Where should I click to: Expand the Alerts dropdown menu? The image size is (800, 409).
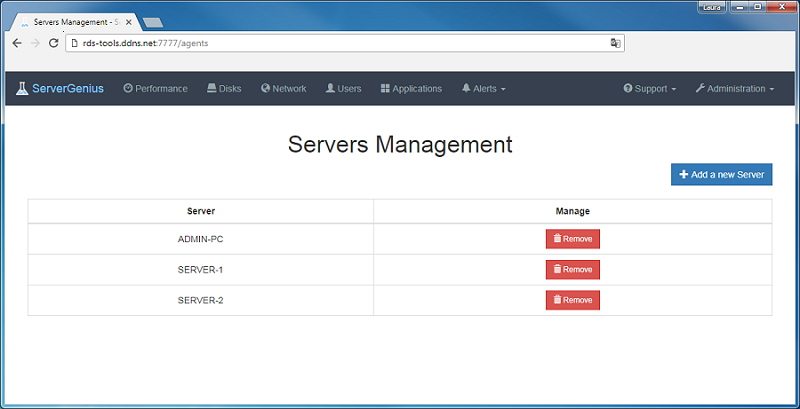pyautogui.click(x=483, y=89)
